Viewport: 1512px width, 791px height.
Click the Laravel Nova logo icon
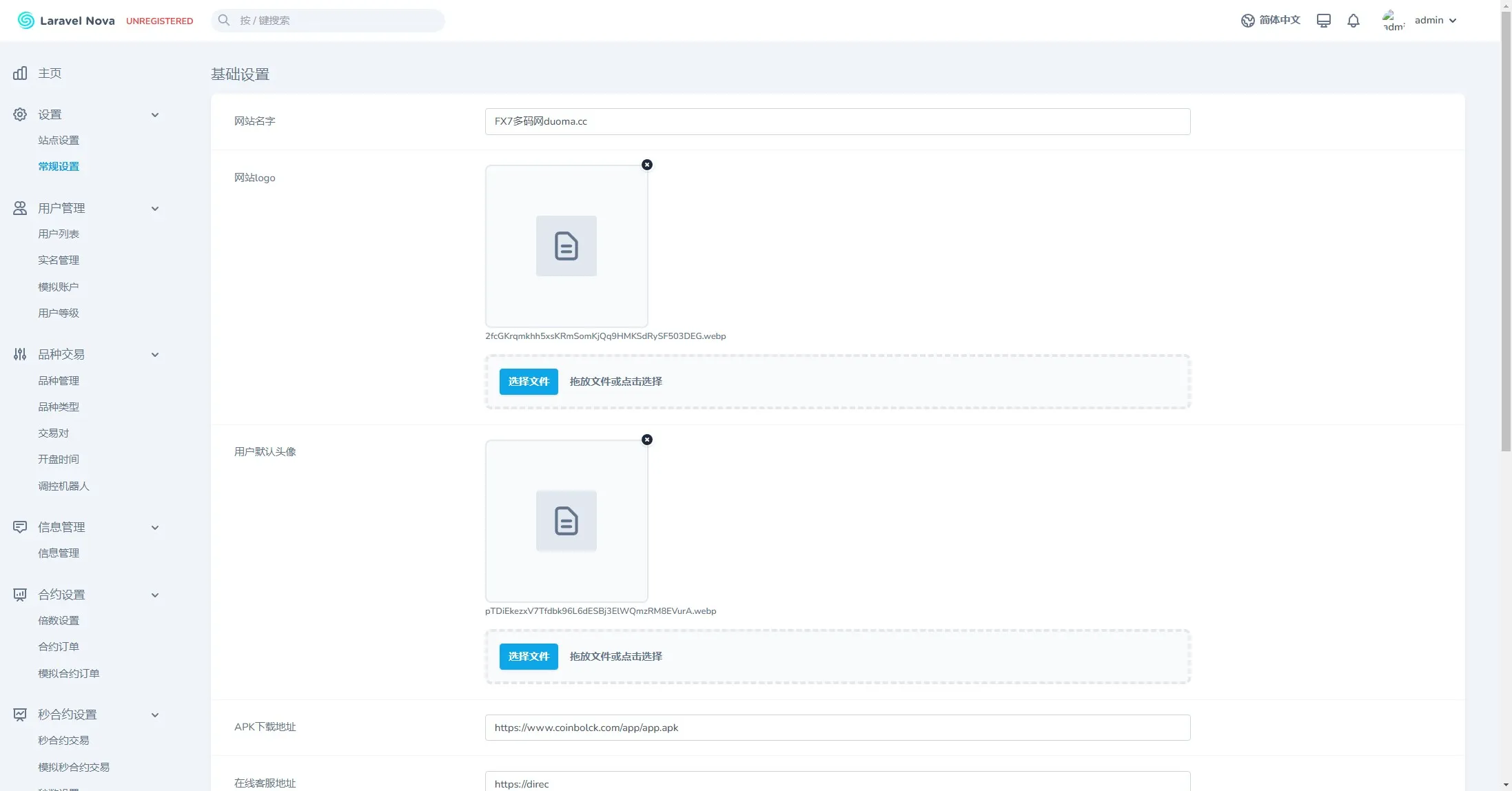(25, 21)
